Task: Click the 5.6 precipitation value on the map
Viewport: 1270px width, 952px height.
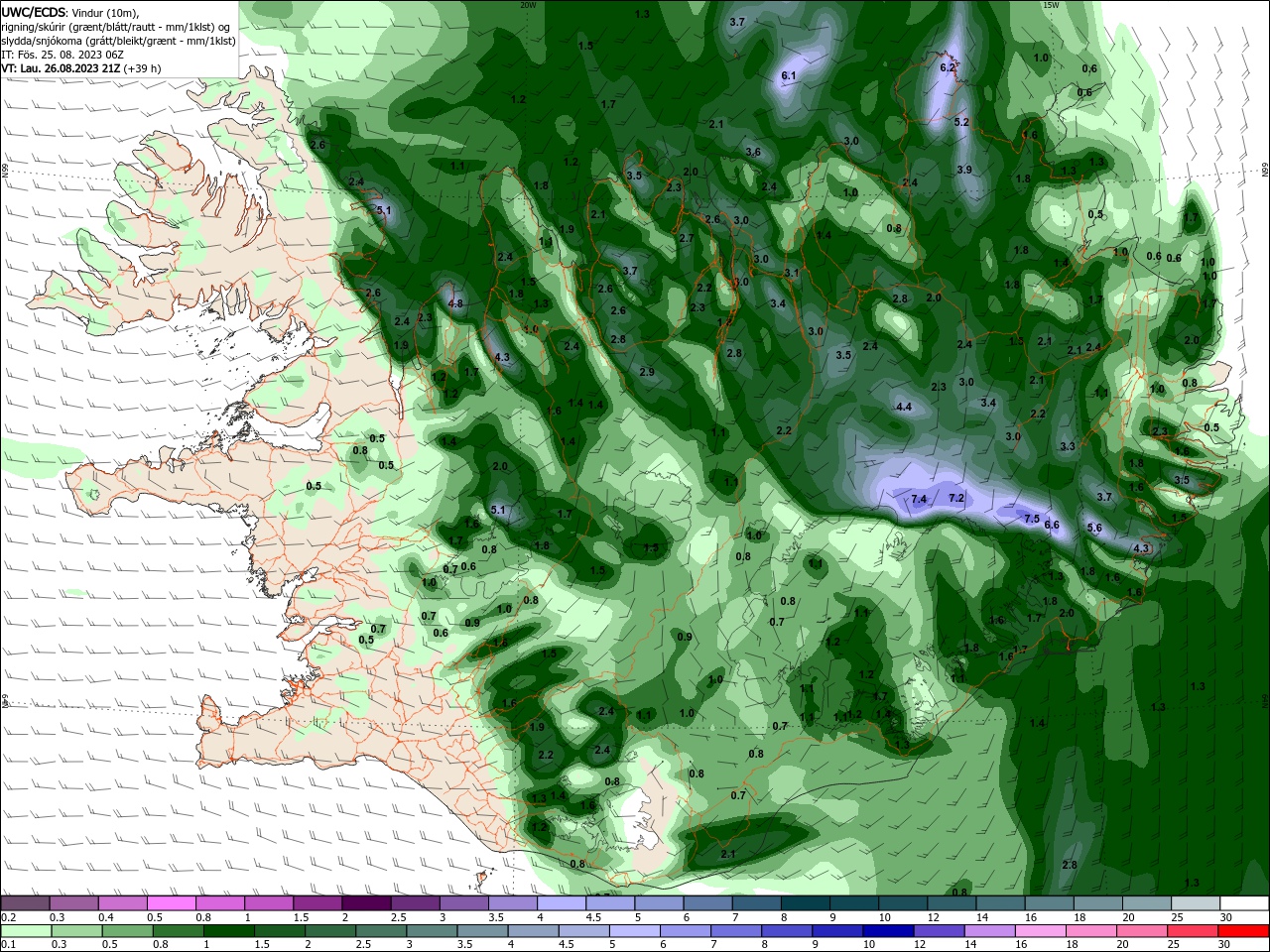Action: pyautogui.click(x=1094, y=529)
